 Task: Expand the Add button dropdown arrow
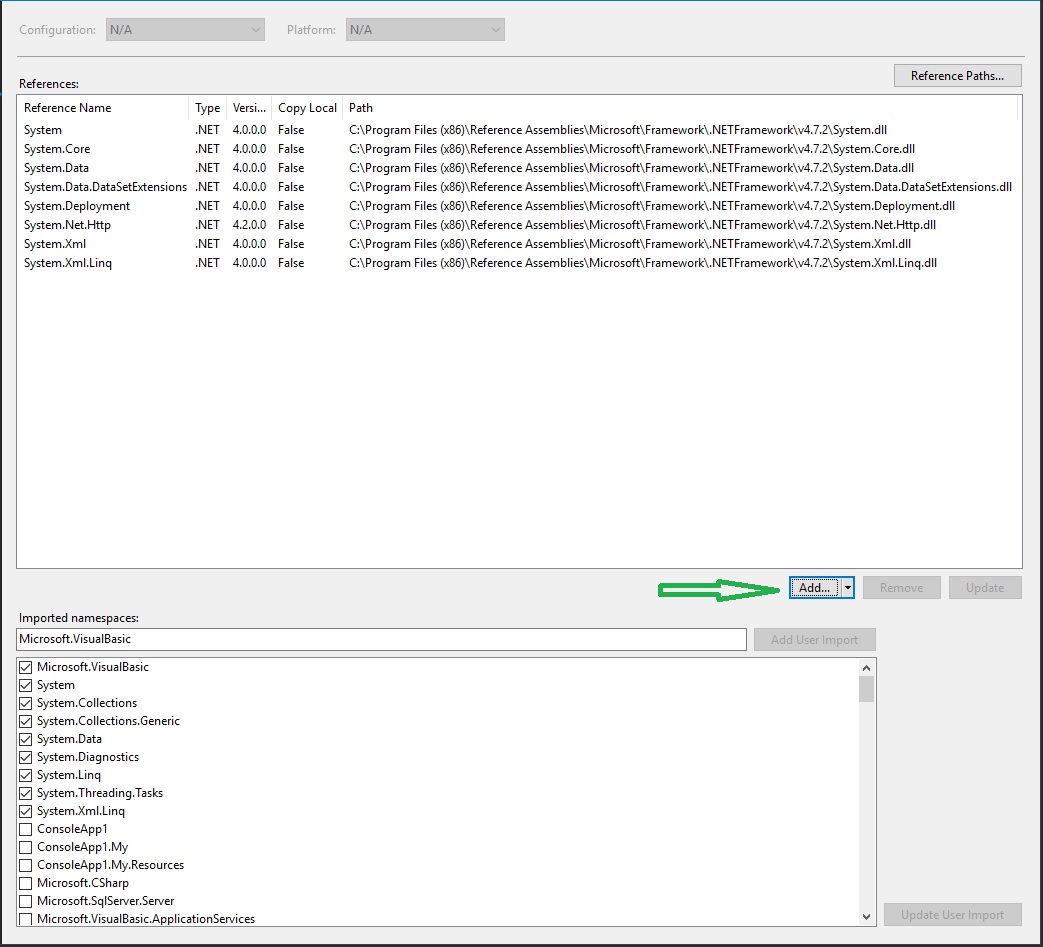tap(847, 588)
